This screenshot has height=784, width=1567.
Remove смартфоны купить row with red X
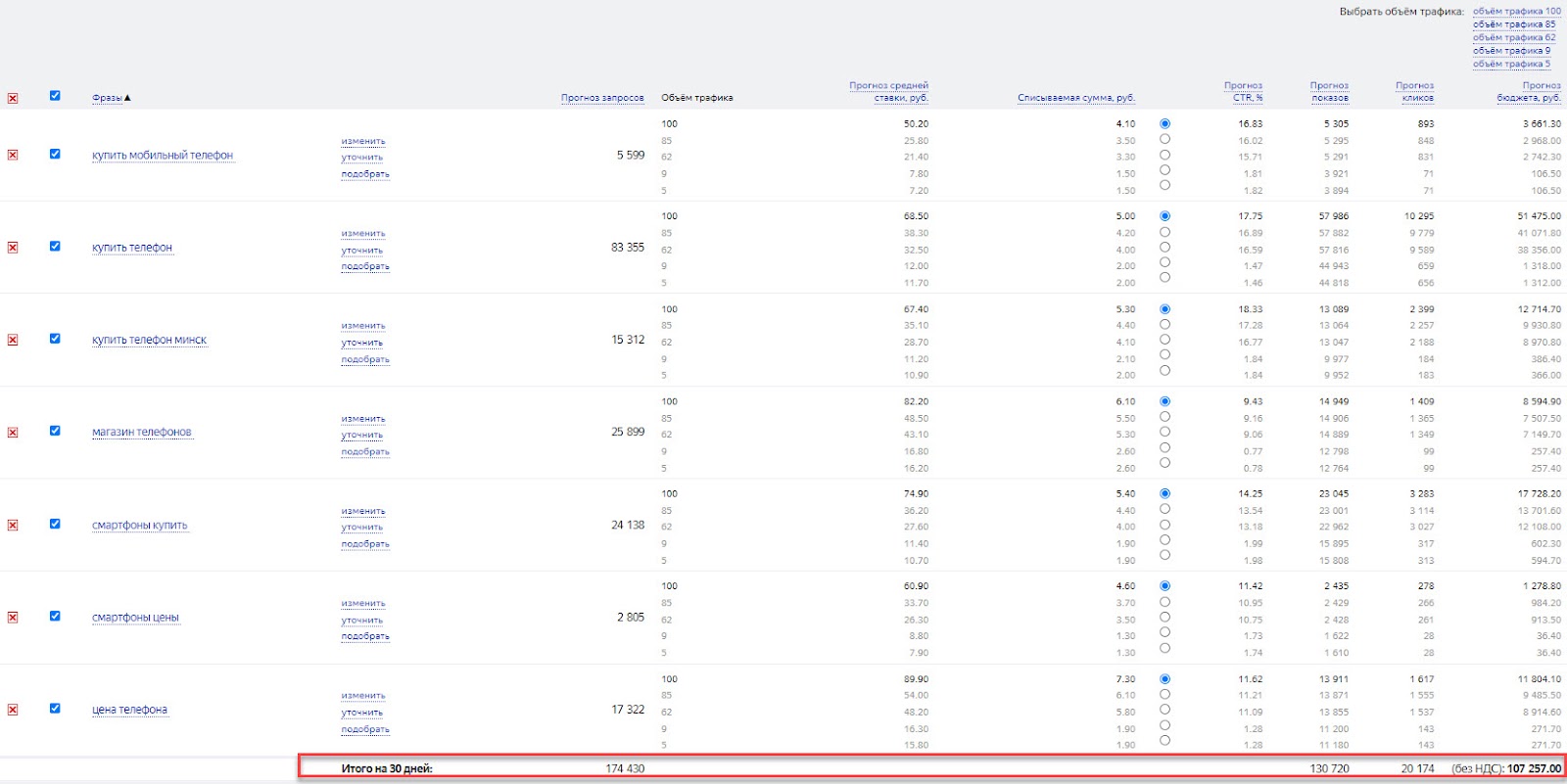tap(13, 525)
